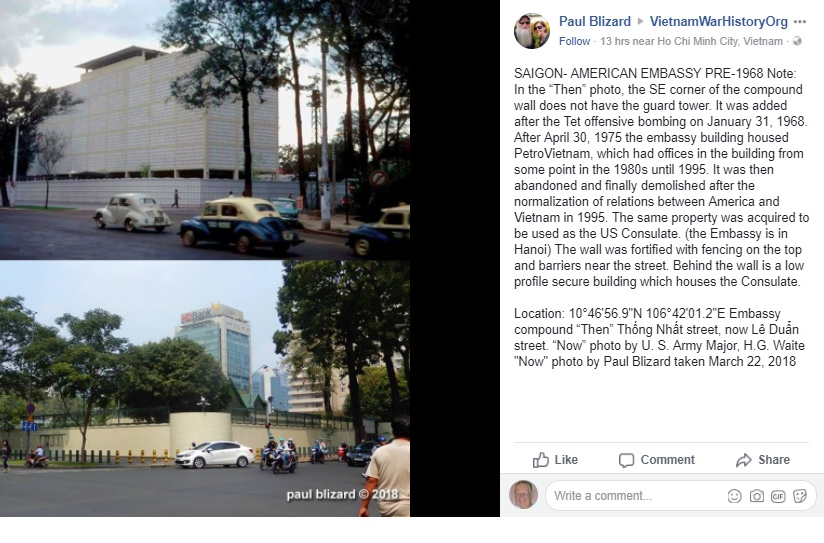824x543 pixels.
Task: Click the Like thumbs-up icon
Action: pyautogui.click(x=541, y=460)
